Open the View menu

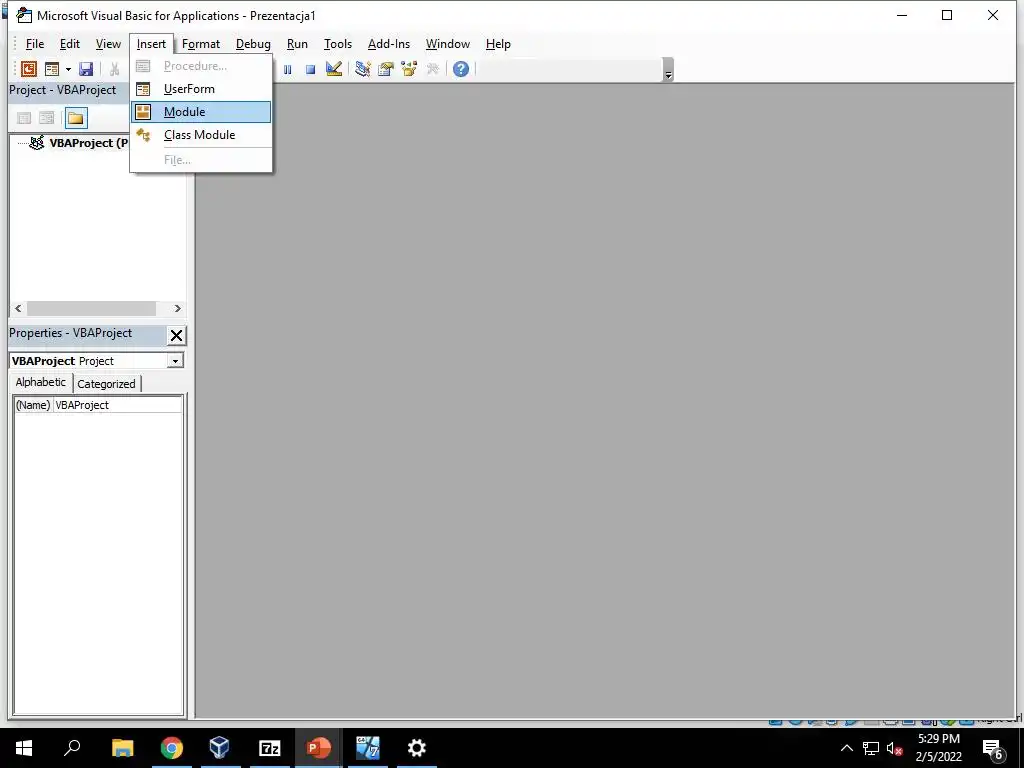108,44
